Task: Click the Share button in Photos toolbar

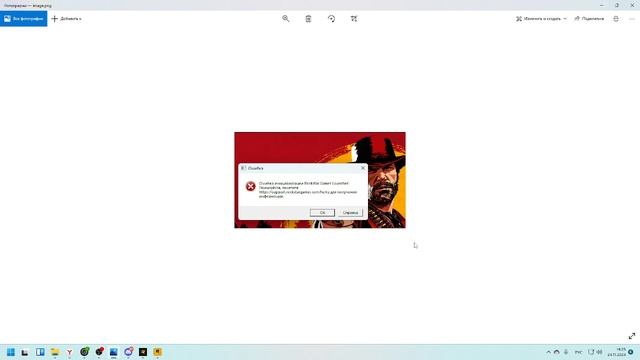Action: [x=589, y=19]
